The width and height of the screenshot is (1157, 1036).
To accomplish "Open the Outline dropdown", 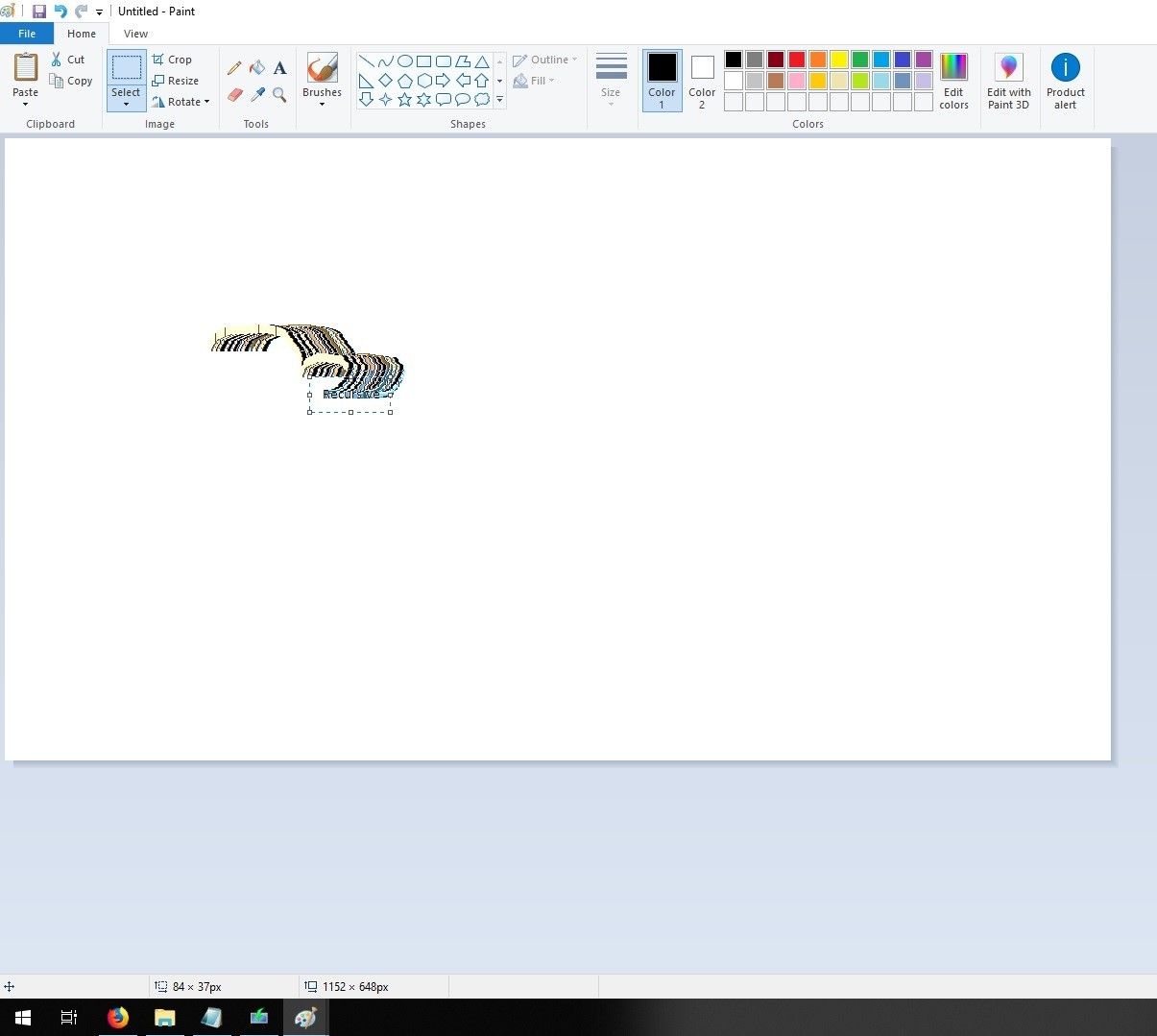I will click(544, 59).
